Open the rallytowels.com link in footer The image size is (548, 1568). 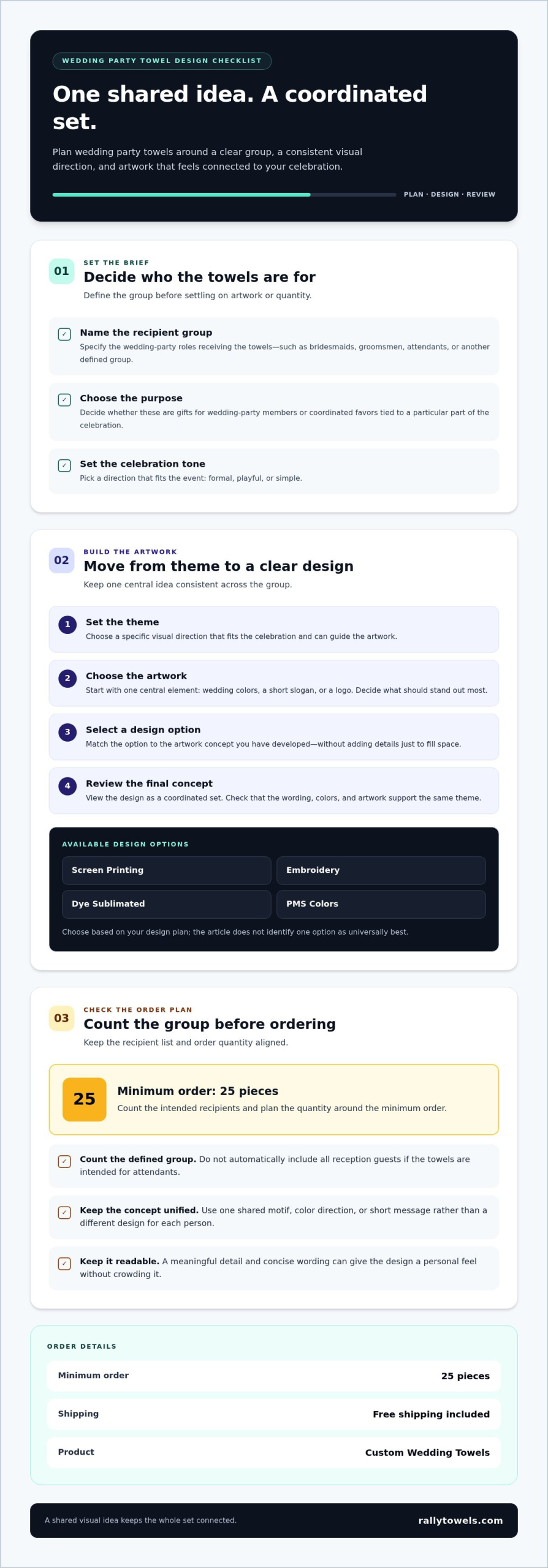pyautogui.click(x=460, y=1521)
